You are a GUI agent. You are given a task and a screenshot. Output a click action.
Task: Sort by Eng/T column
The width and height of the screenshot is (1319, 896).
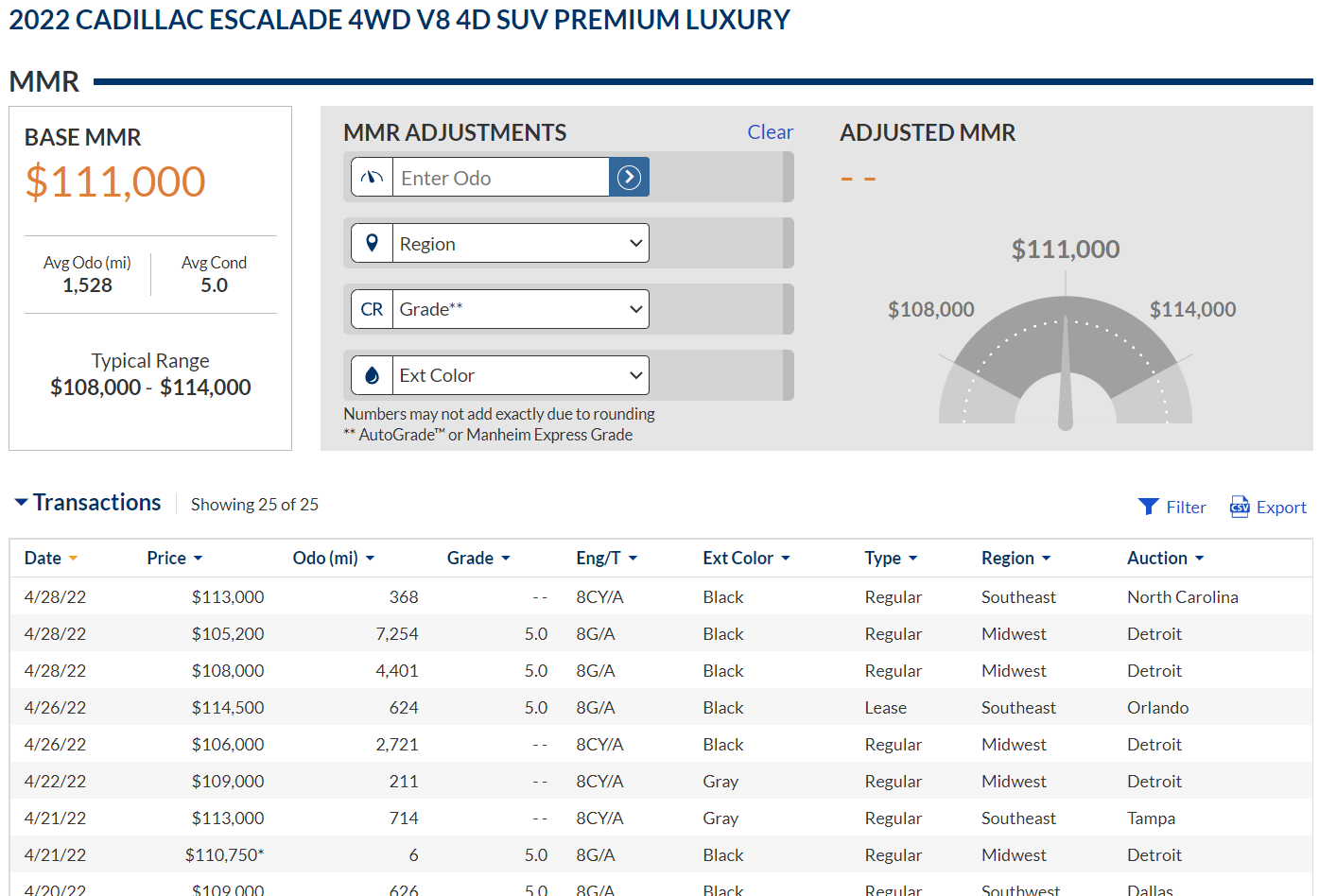pyautogui.click(x=606, y=558)
